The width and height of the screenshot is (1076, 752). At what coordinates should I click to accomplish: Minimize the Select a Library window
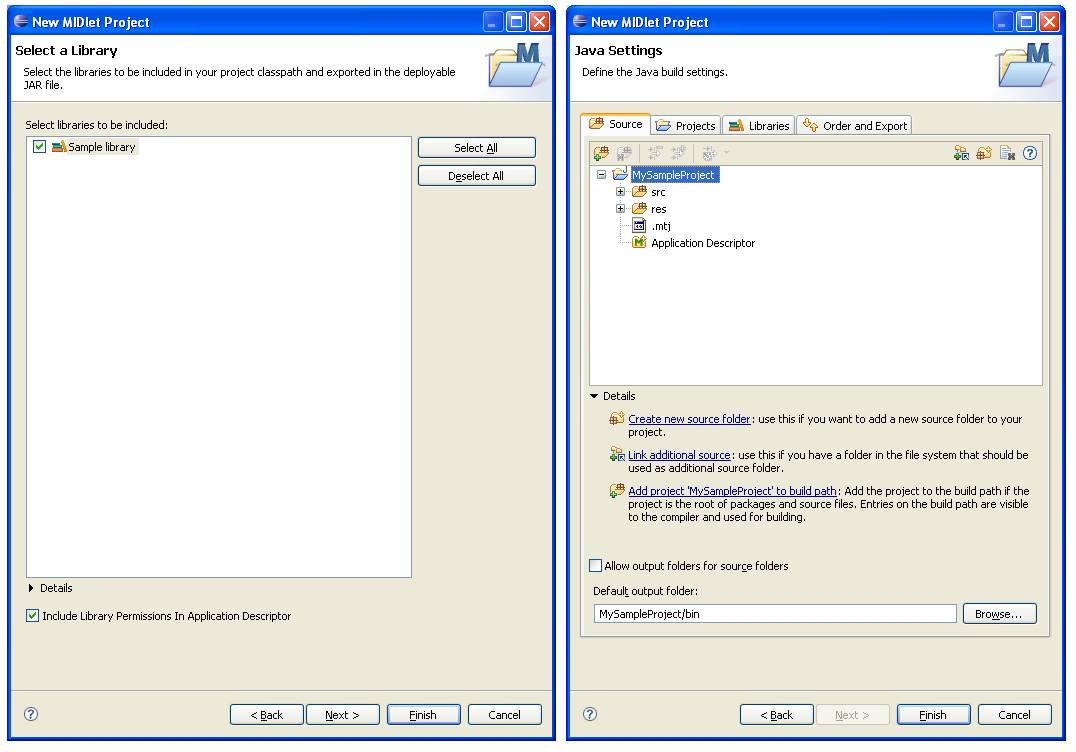click(493, 21)
